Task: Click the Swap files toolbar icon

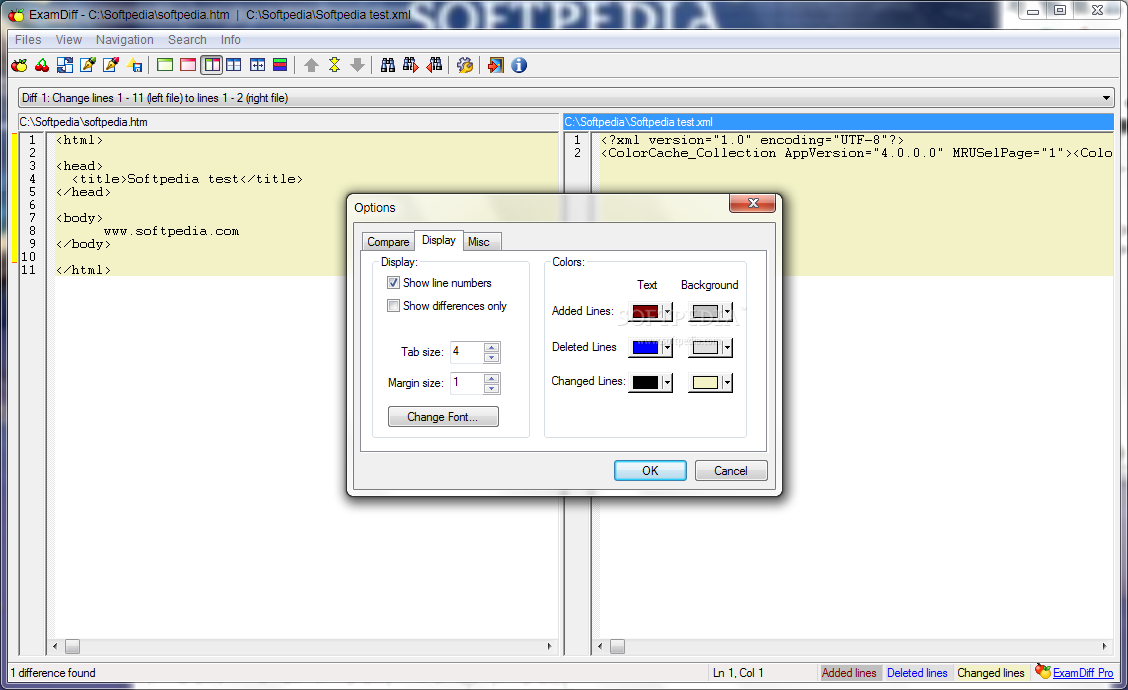Action: point(65,65)
